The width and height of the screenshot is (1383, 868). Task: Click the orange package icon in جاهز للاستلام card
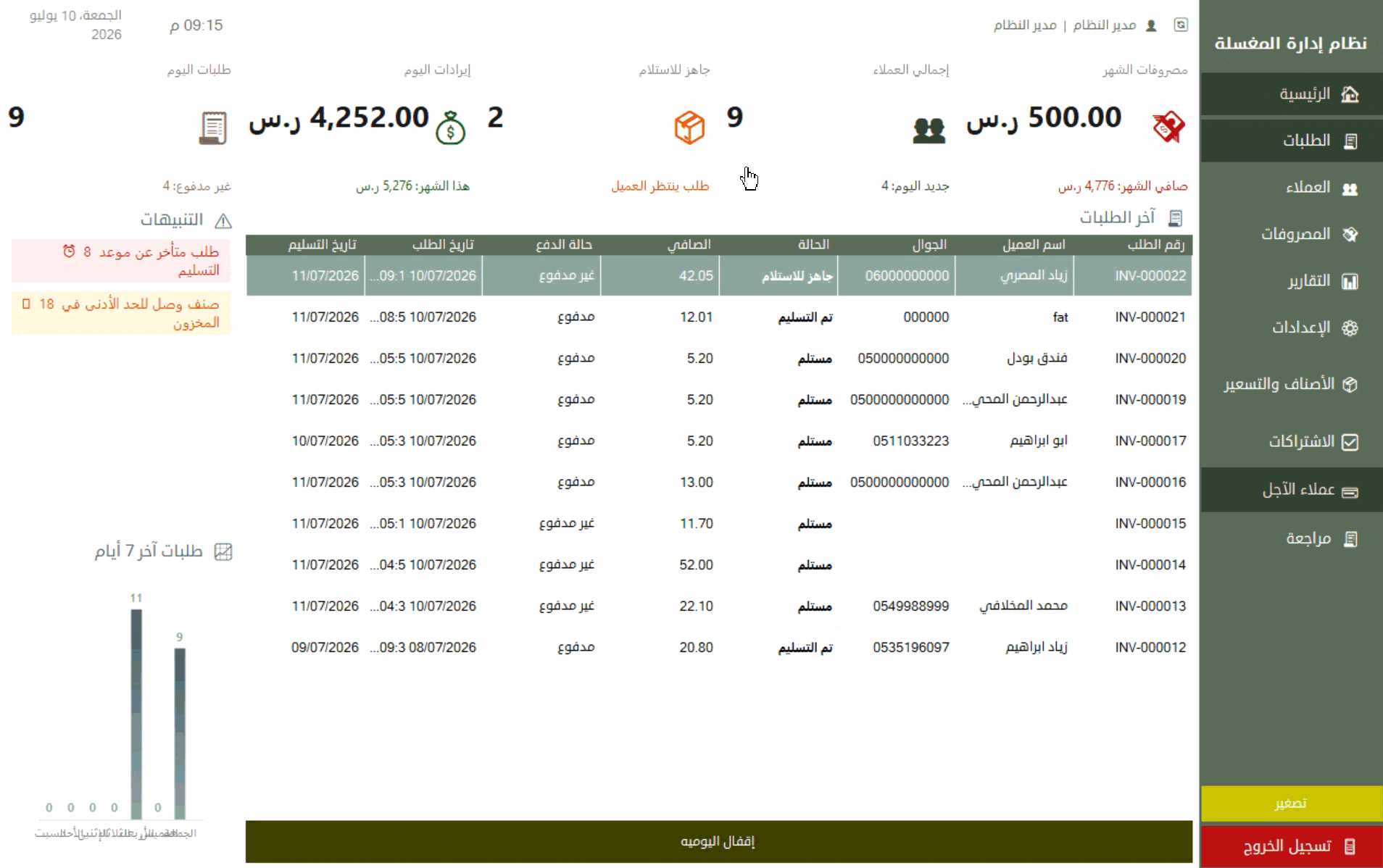(689, 128)
